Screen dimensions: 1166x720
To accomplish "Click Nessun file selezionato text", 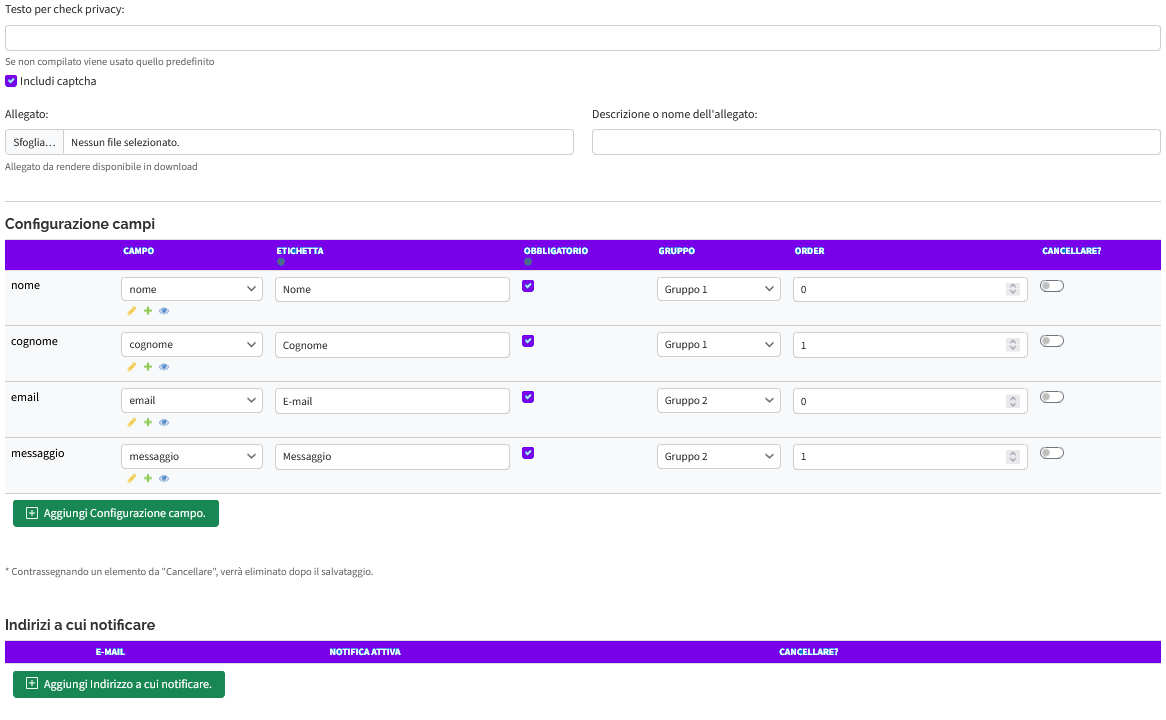I will (125, 142).
